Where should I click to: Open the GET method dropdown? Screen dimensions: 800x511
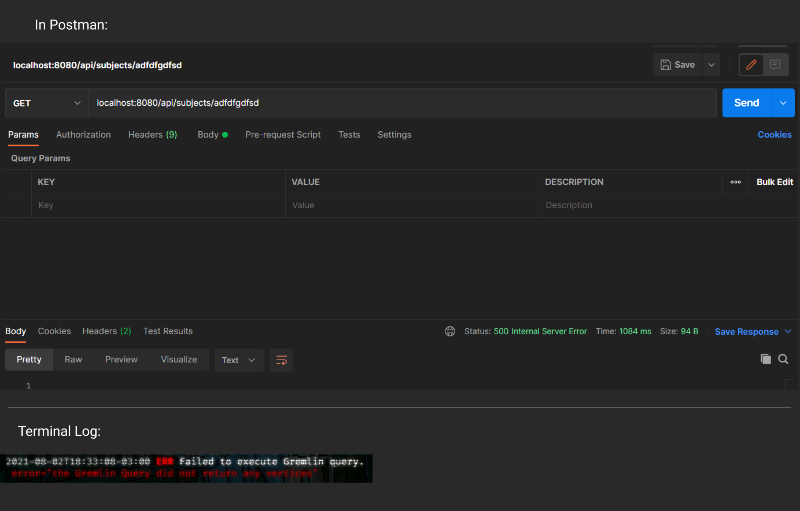(46, 103)
